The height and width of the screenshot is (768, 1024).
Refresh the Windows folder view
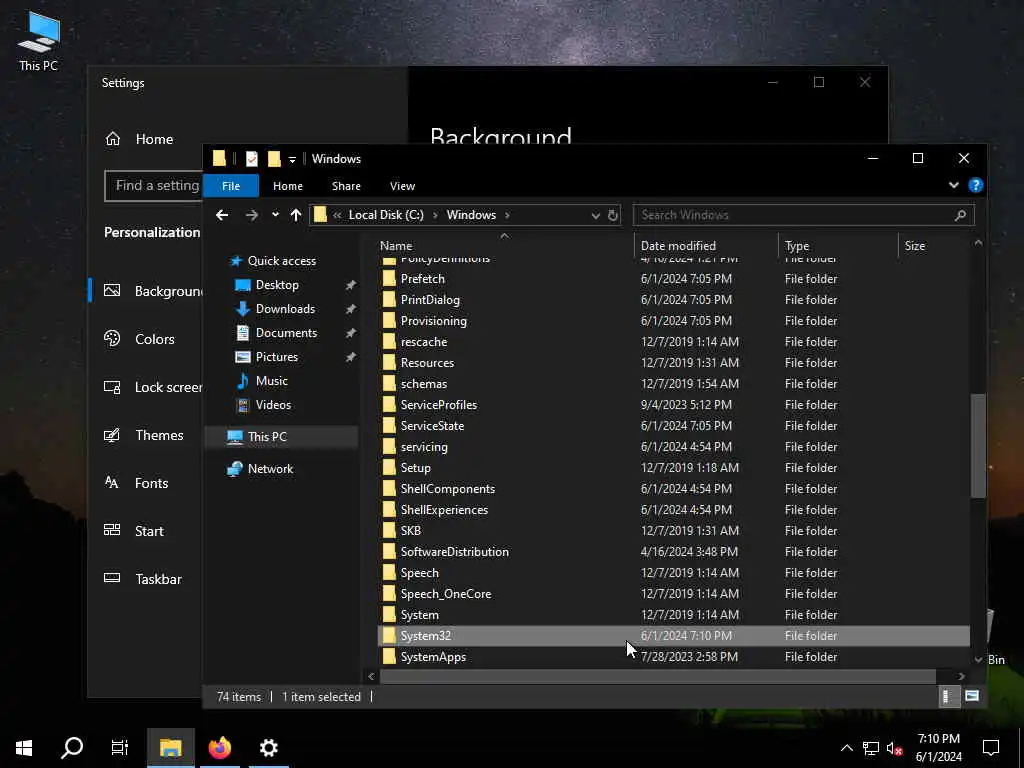[x=613, y=215]
